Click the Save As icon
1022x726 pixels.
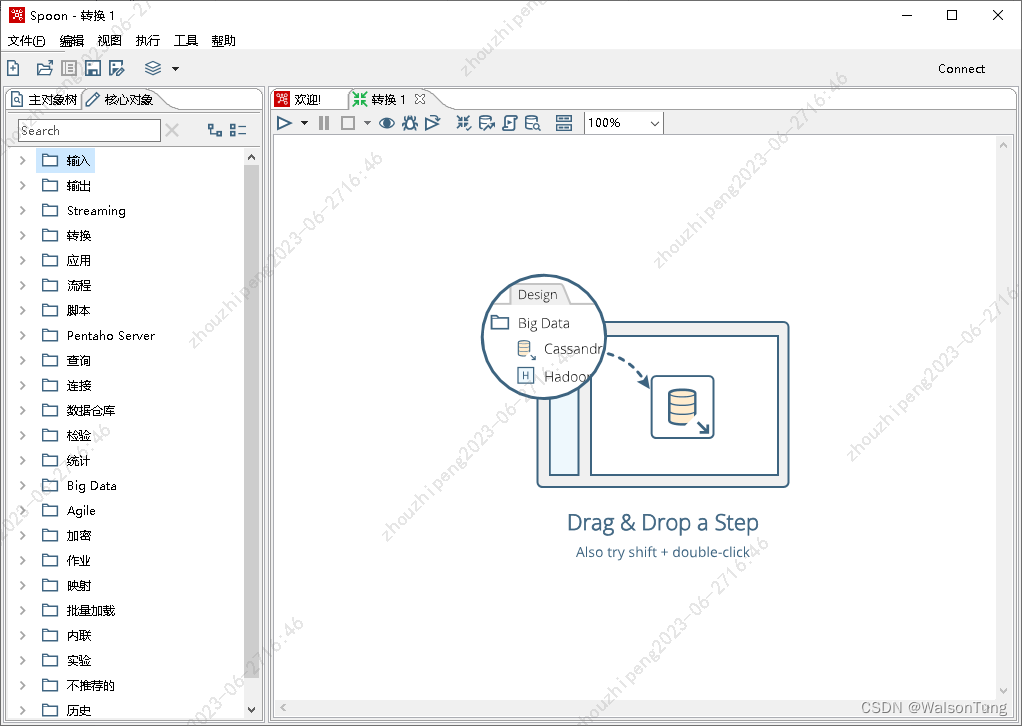[x=117, y=68]
